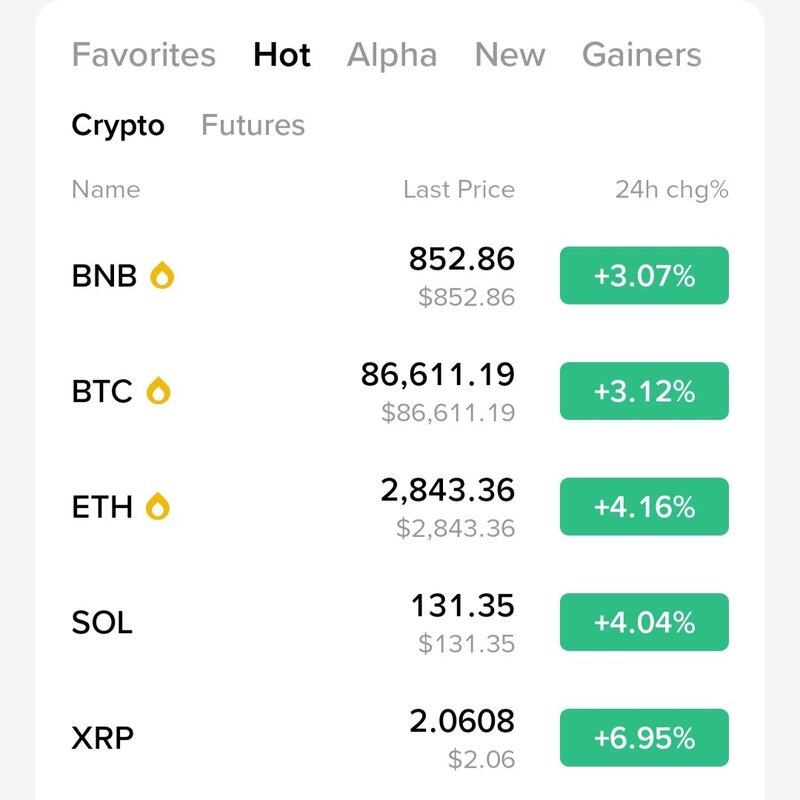Viewport: 800px width, 800px height.
Task: Tap the ETH +4.16% change badge
Action: click(x=644, y=507)
